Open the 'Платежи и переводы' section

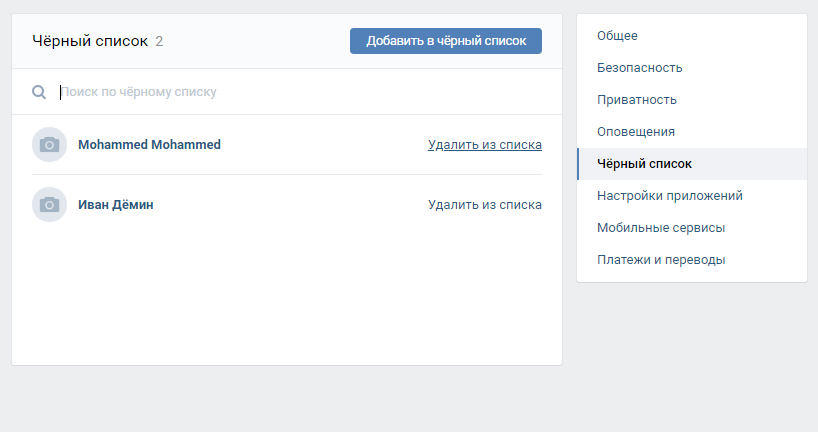tap(660, 260)
